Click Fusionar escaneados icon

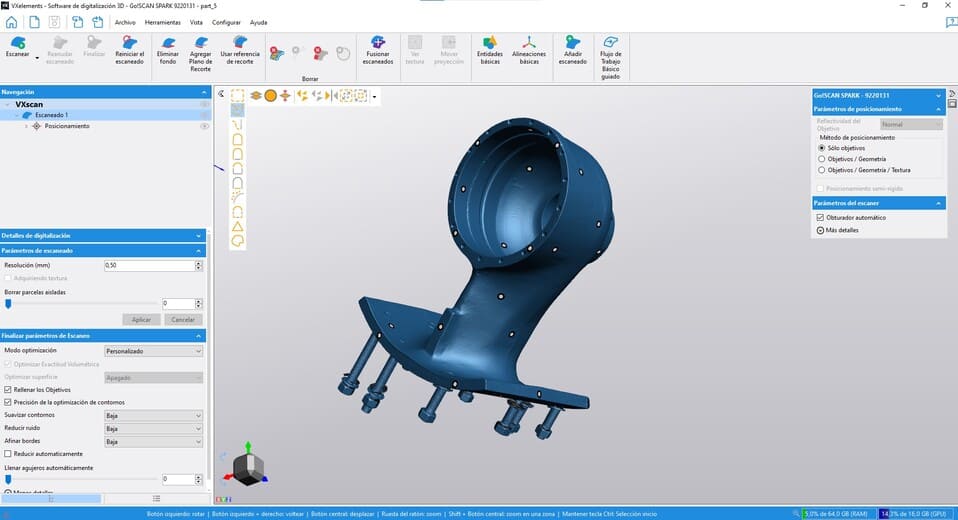[378, 43]
